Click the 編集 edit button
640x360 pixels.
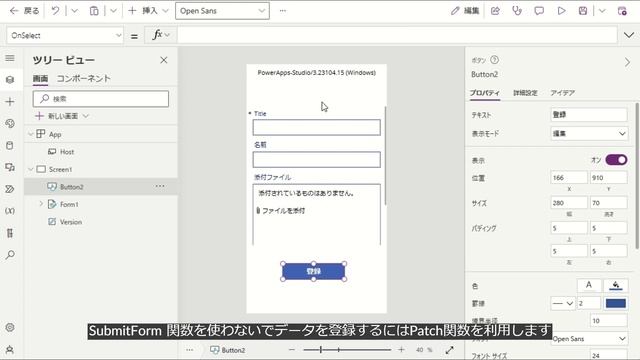[465, 11]
